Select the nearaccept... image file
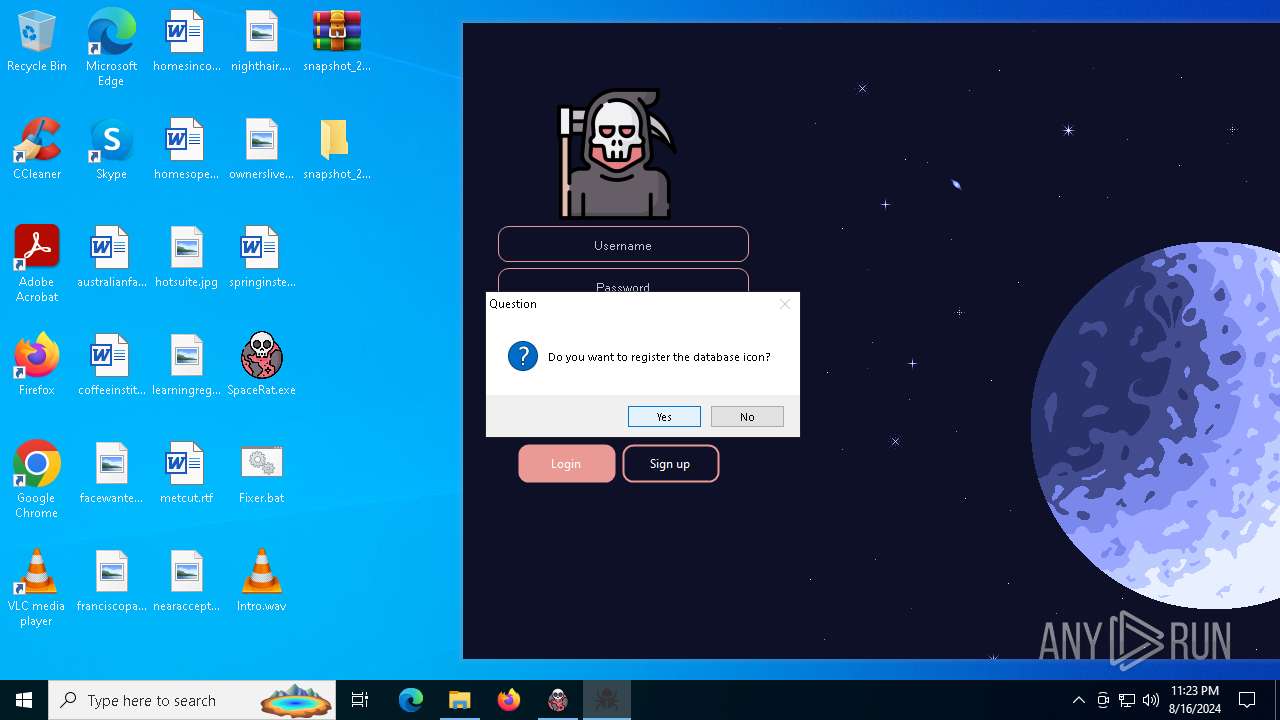The width and height of the screenshot is (1280, 720). click(186, 583)
